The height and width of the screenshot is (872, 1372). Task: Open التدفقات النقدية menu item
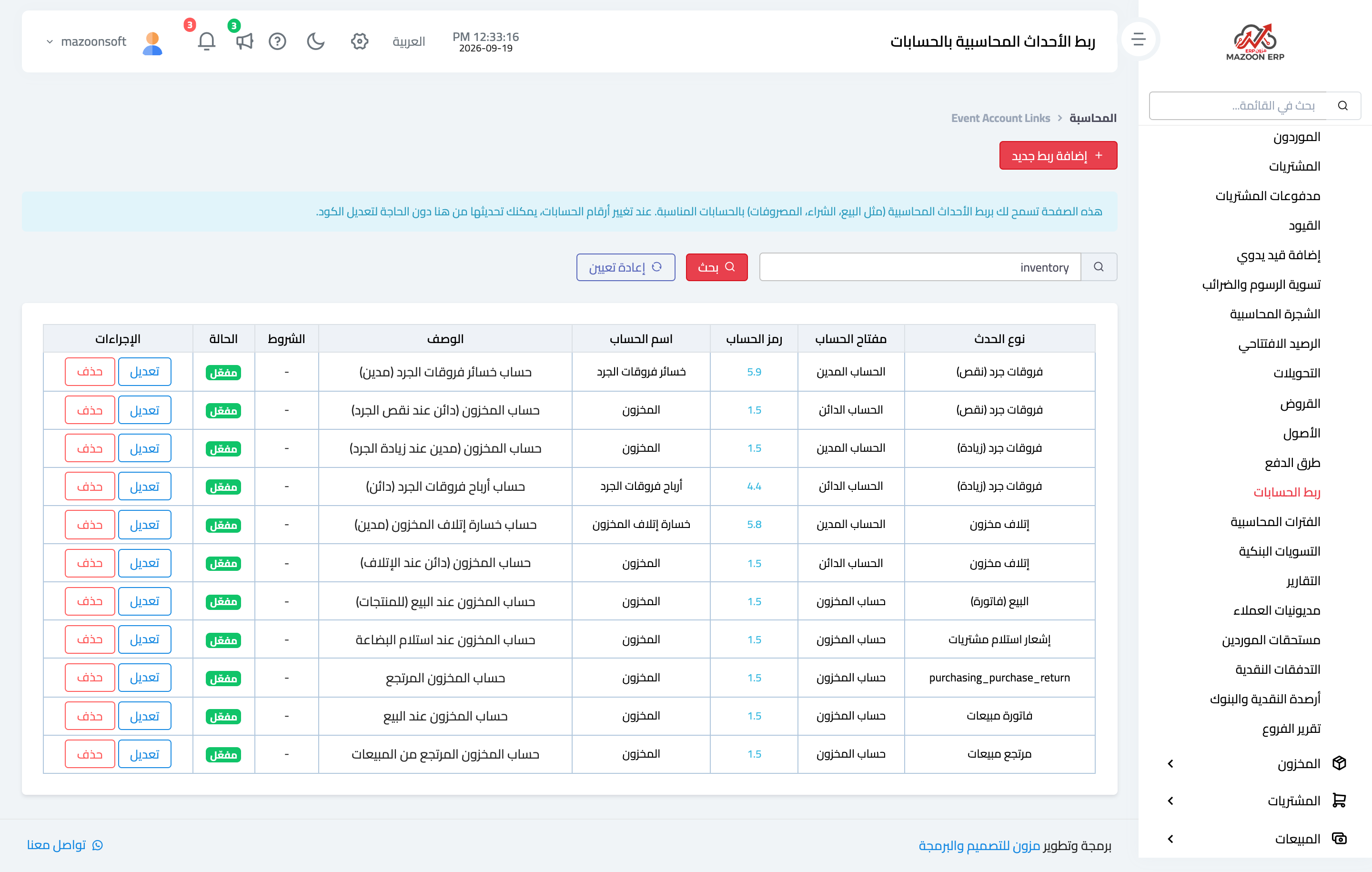(x=1277, y=669)
